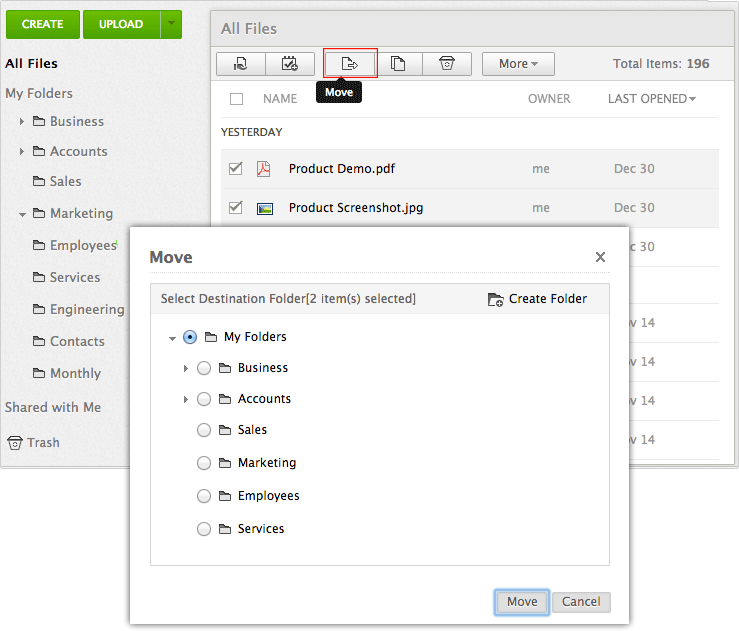Close the Move dialog with X
The height and width of the screenshot is (631, 739).
pyautogui.click(x=600, y=257)
